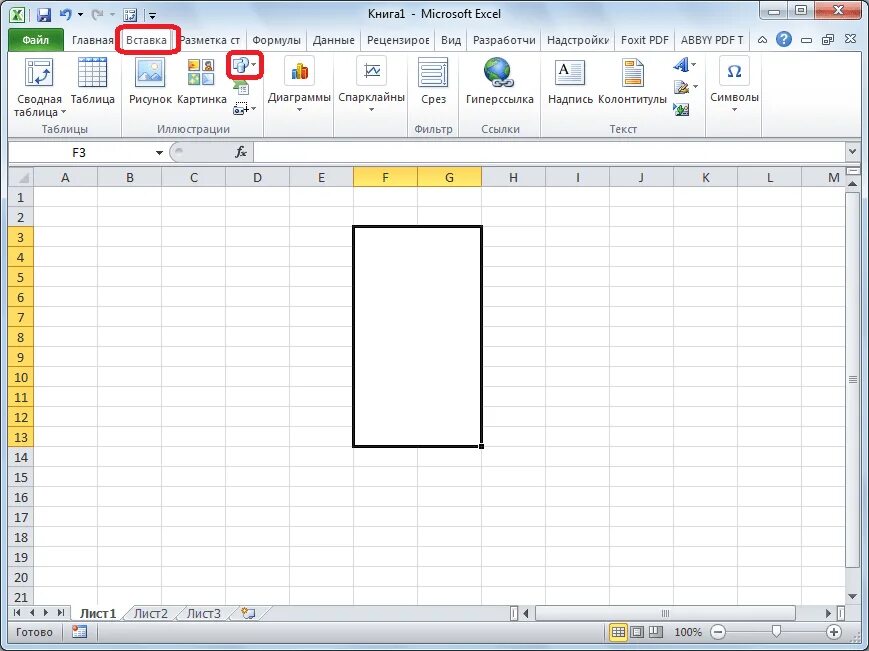This screenshot has height=651, width=869.
Task: Click the 100% zoom level text
Action: click(x=688, y=632)
